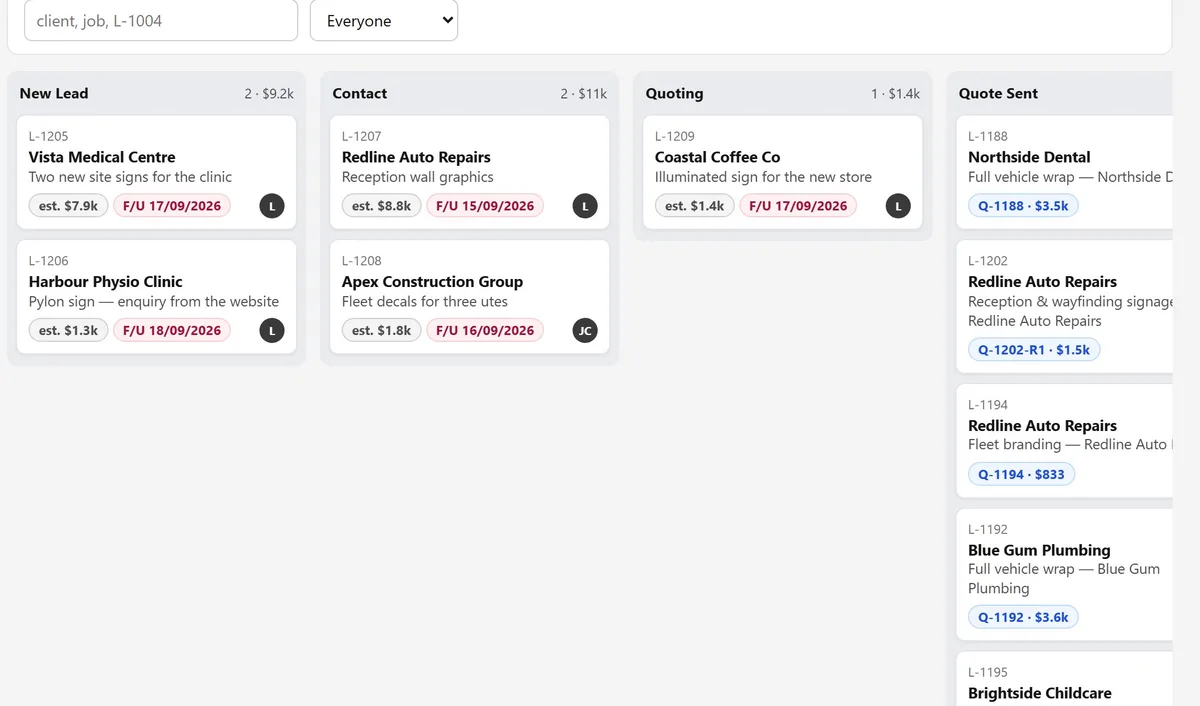This screenshot has height=706, width=1200.
Task: Open the Harbour Physio Clinic lead title
Action: pos(106,281)
